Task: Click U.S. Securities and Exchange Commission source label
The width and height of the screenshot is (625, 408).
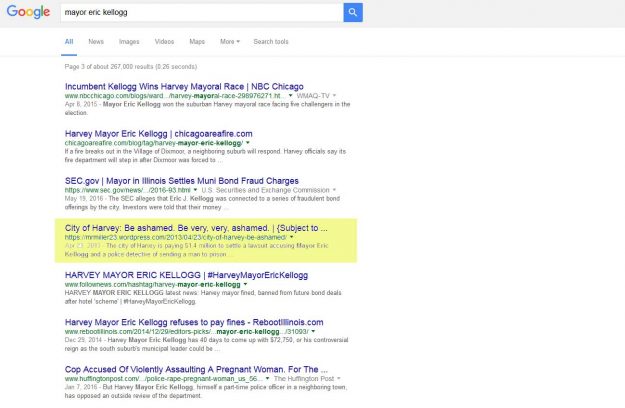Action: click(x=265, y=190)
